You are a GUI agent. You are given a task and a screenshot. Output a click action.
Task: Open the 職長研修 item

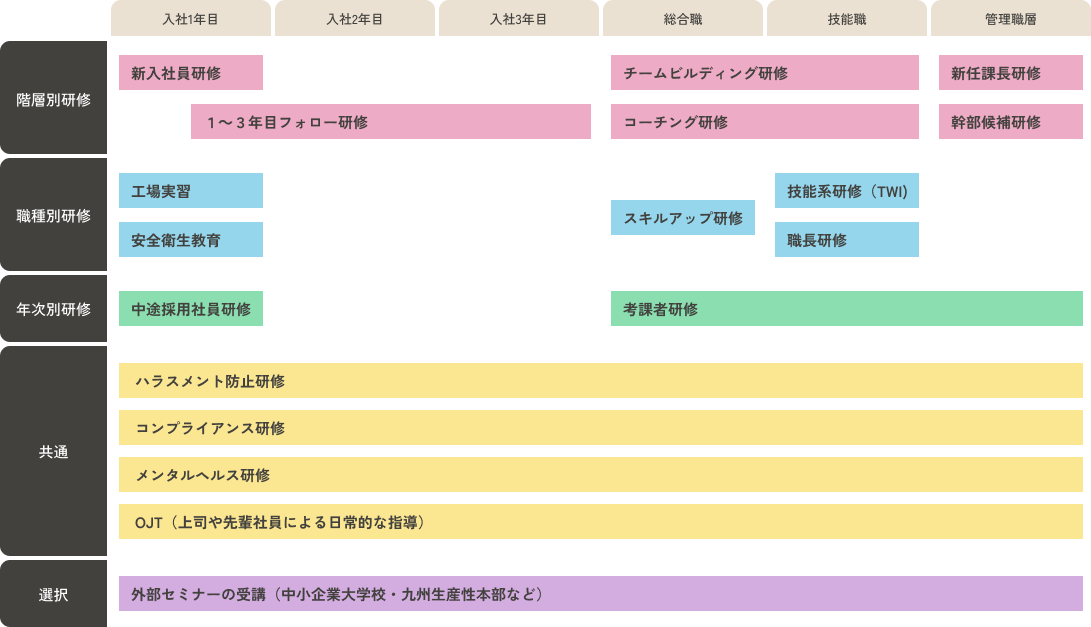tap(846, 240)
